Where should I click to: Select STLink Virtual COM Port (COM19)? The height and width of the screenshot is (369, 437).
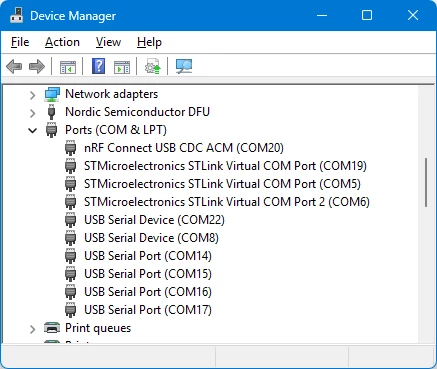pyautogui.click(x=225, y=166)
